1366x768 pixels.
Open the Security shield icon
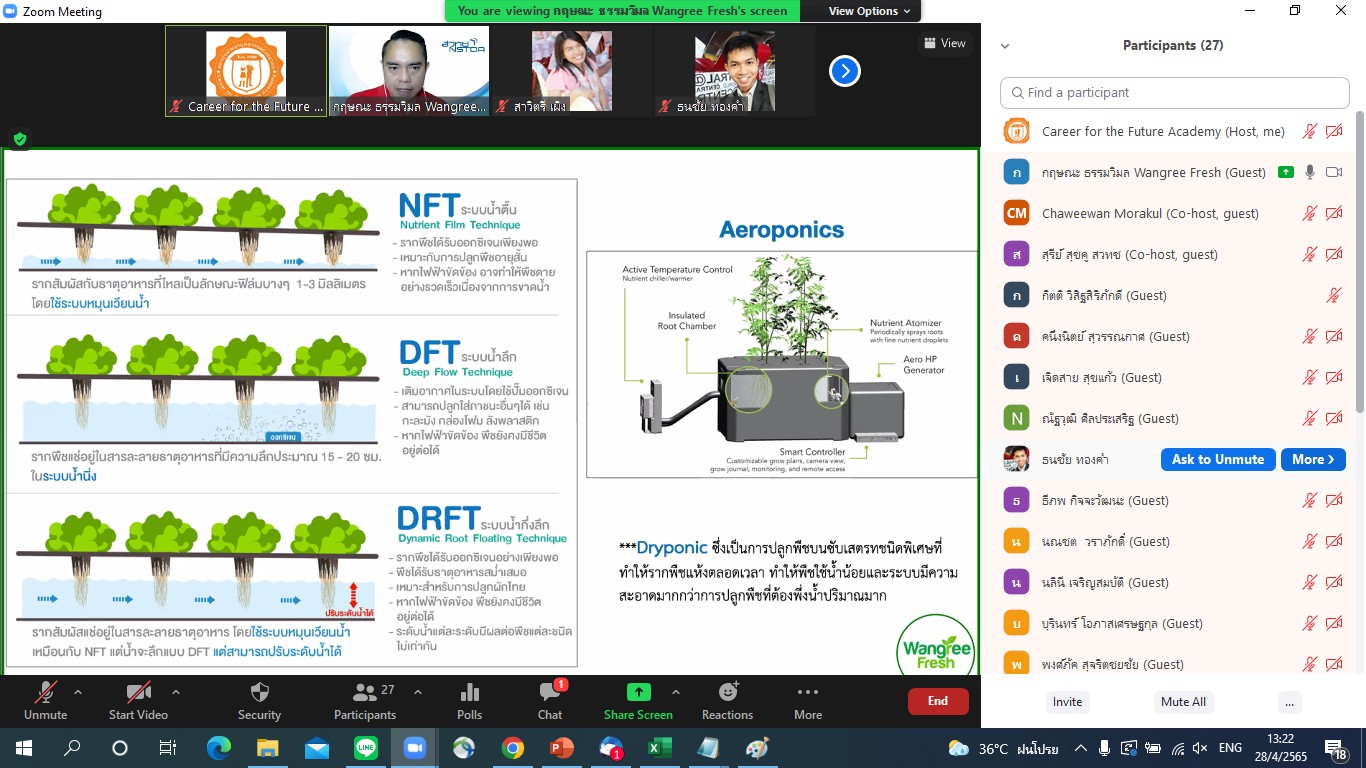pos(259,692)
